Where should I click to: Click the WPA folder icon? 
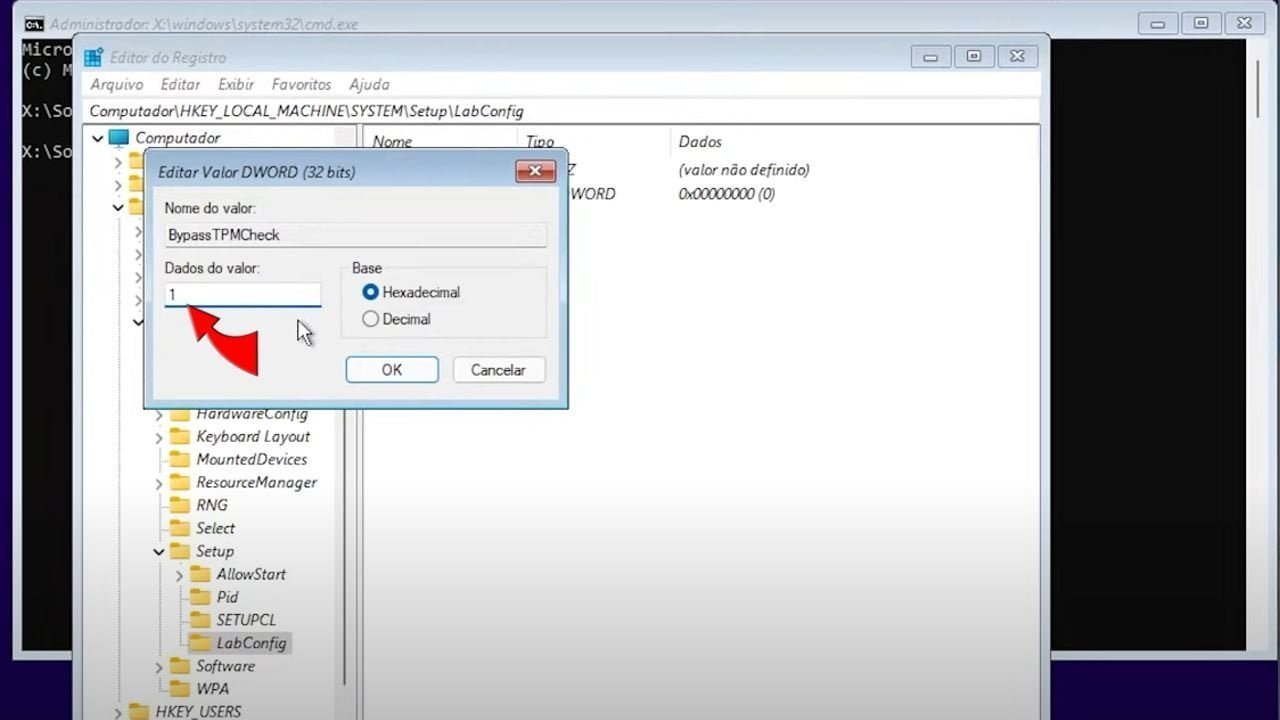coord(180,688)
